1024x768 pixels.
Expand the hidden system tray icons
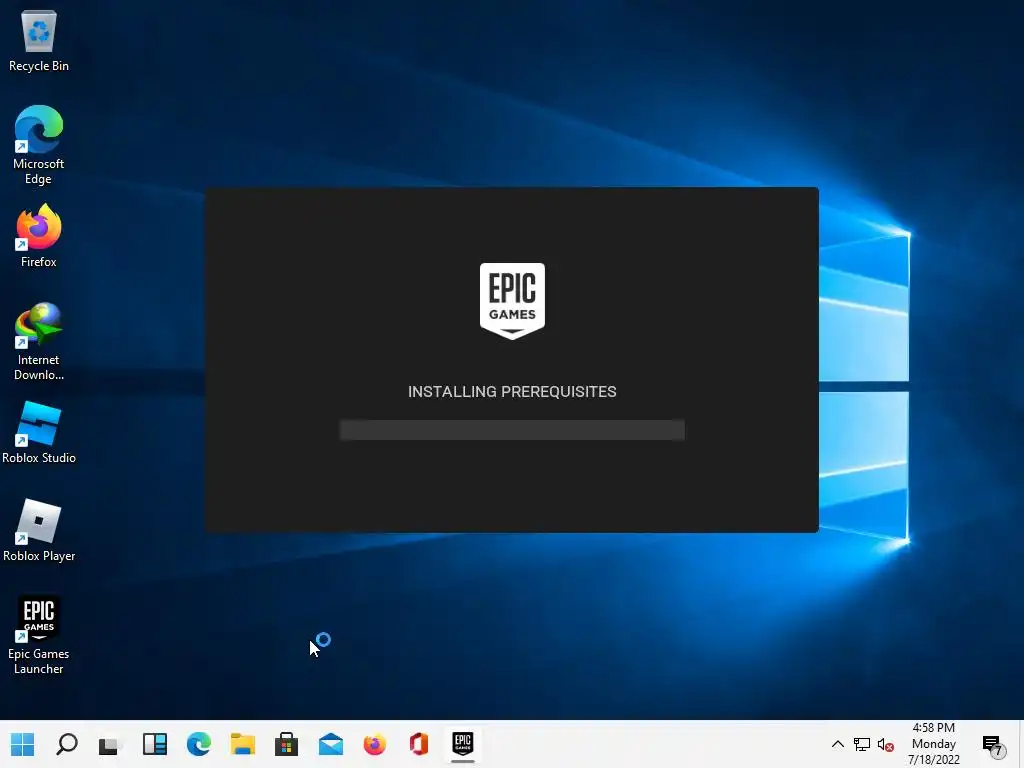[837, 744]
